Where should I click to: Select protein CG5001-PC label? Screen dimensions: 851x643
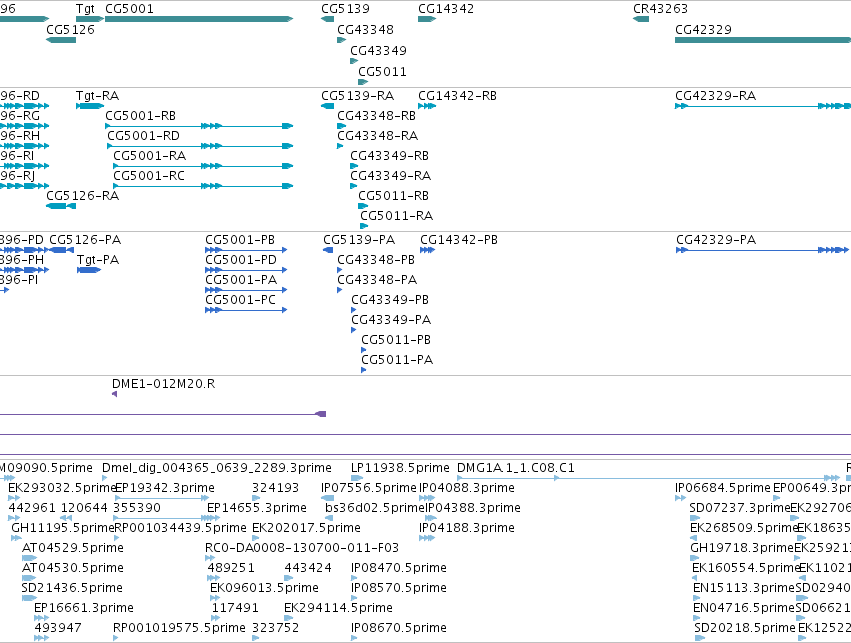pyautogui.click(x=240, y=300)
